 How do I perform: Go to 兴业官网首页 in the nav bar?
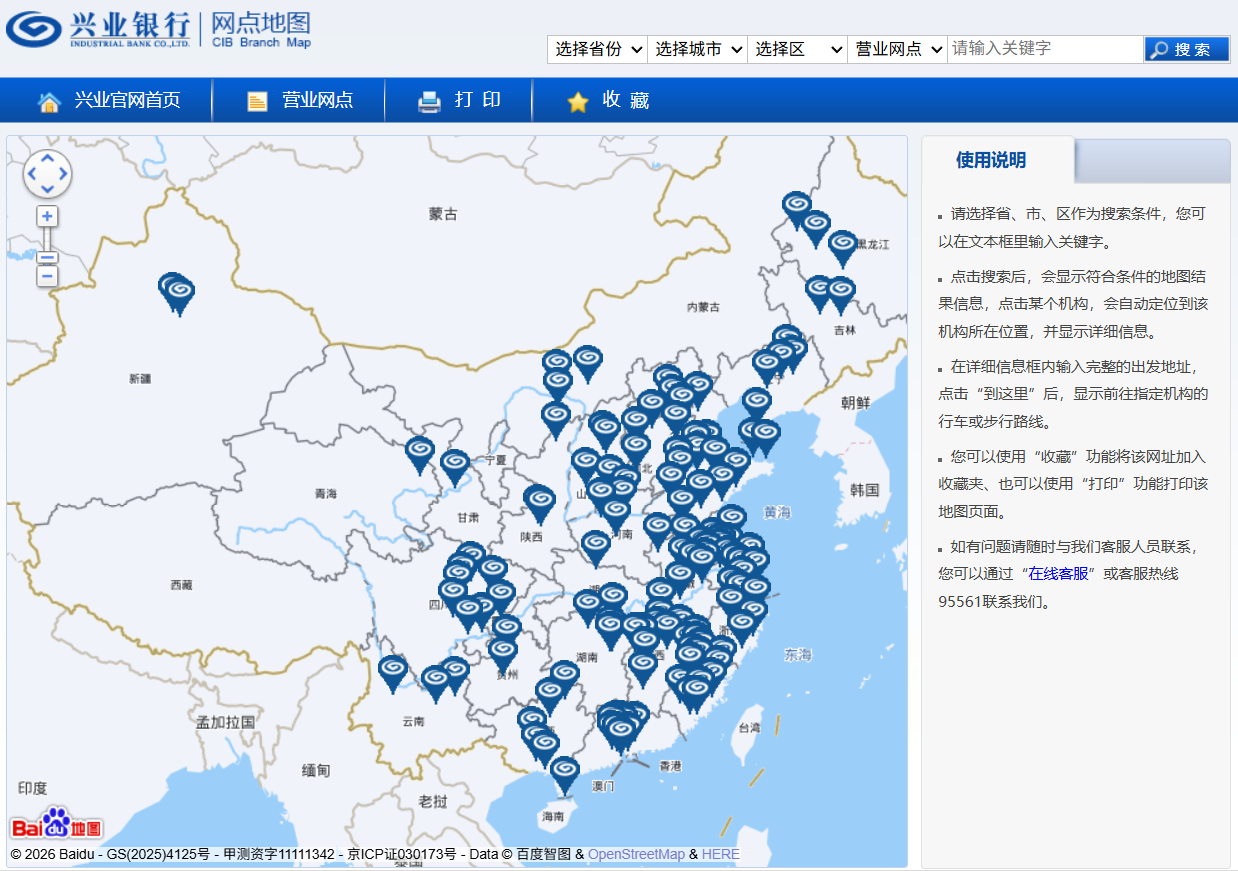click(110, 100)
